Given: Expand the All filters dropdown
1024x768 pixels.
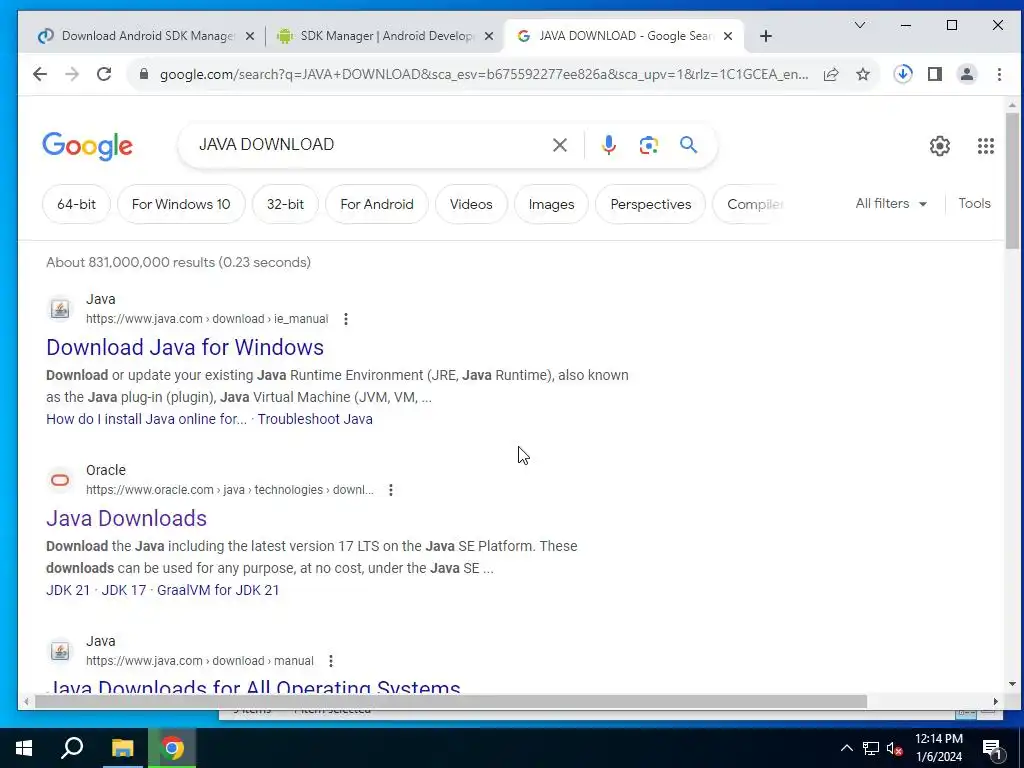Looking at the screenshot, I should coord(891,204).
